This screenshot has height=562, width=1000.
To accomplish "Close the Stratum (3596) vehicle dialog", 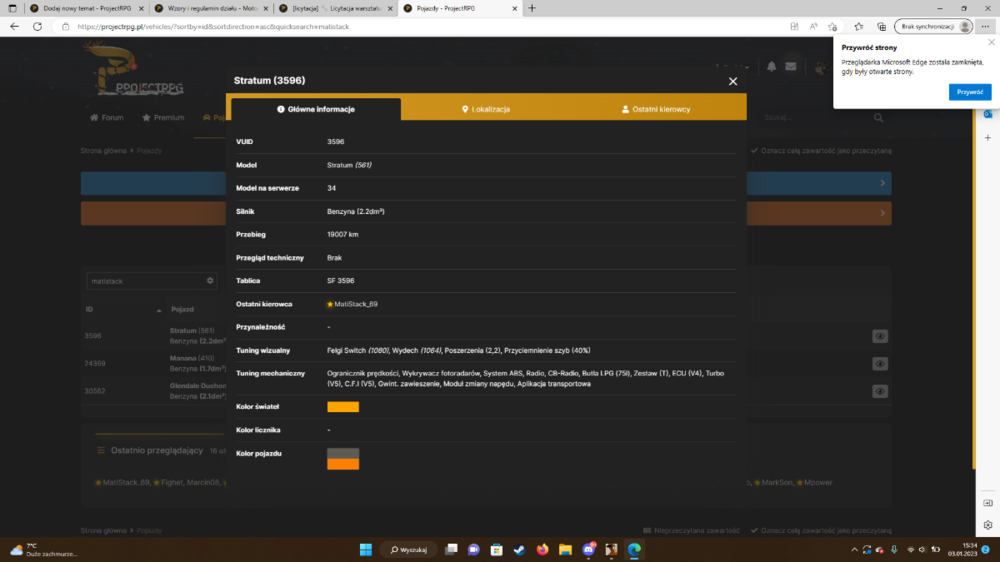I will click(733, 81).
